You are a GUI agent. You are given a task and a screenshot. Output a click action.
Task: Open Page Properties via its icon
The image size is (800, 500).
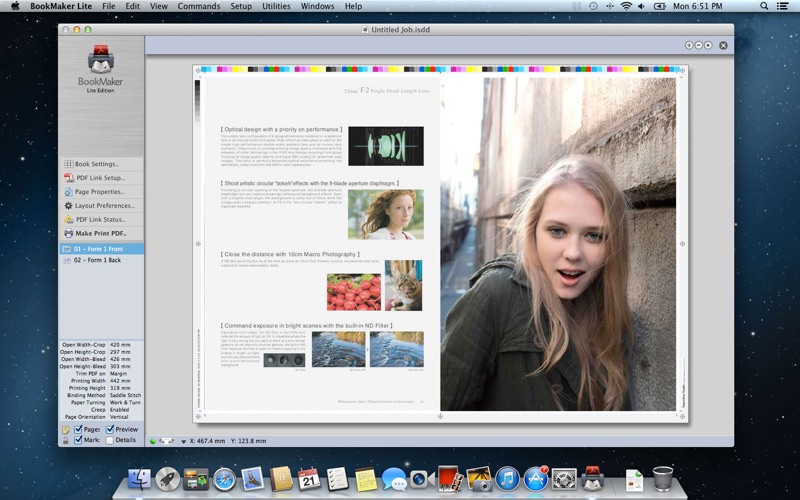point(69,191)
